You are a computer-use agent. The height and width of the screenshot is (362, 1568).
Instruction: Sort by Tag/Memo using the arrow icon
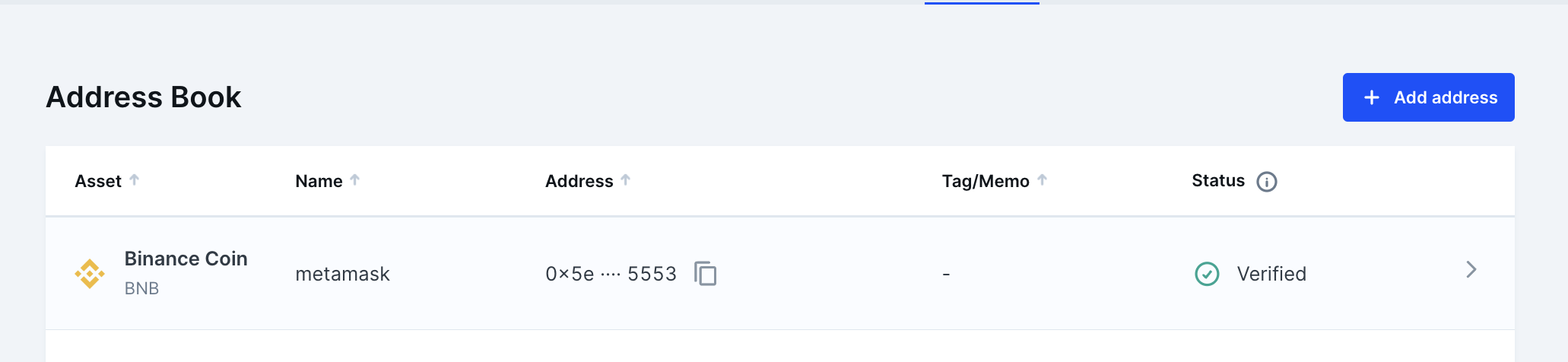click(x=1042, y=180)
